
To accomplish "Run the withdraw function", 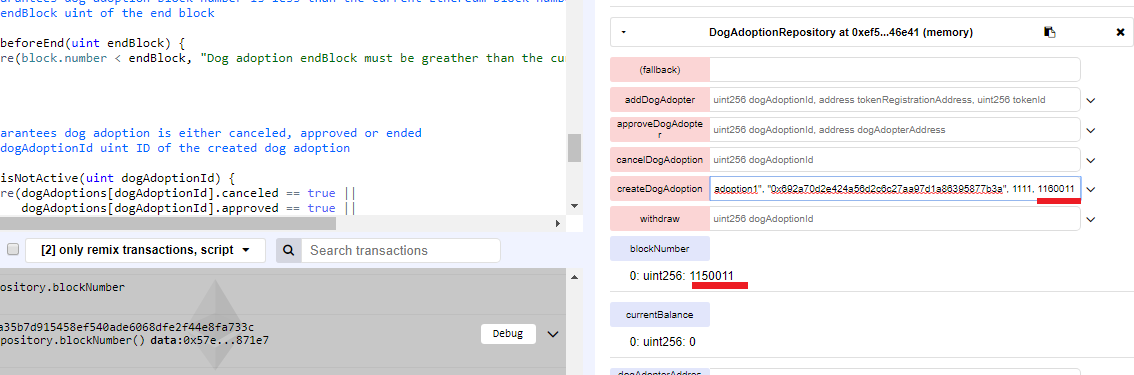I will pos(660,218).
